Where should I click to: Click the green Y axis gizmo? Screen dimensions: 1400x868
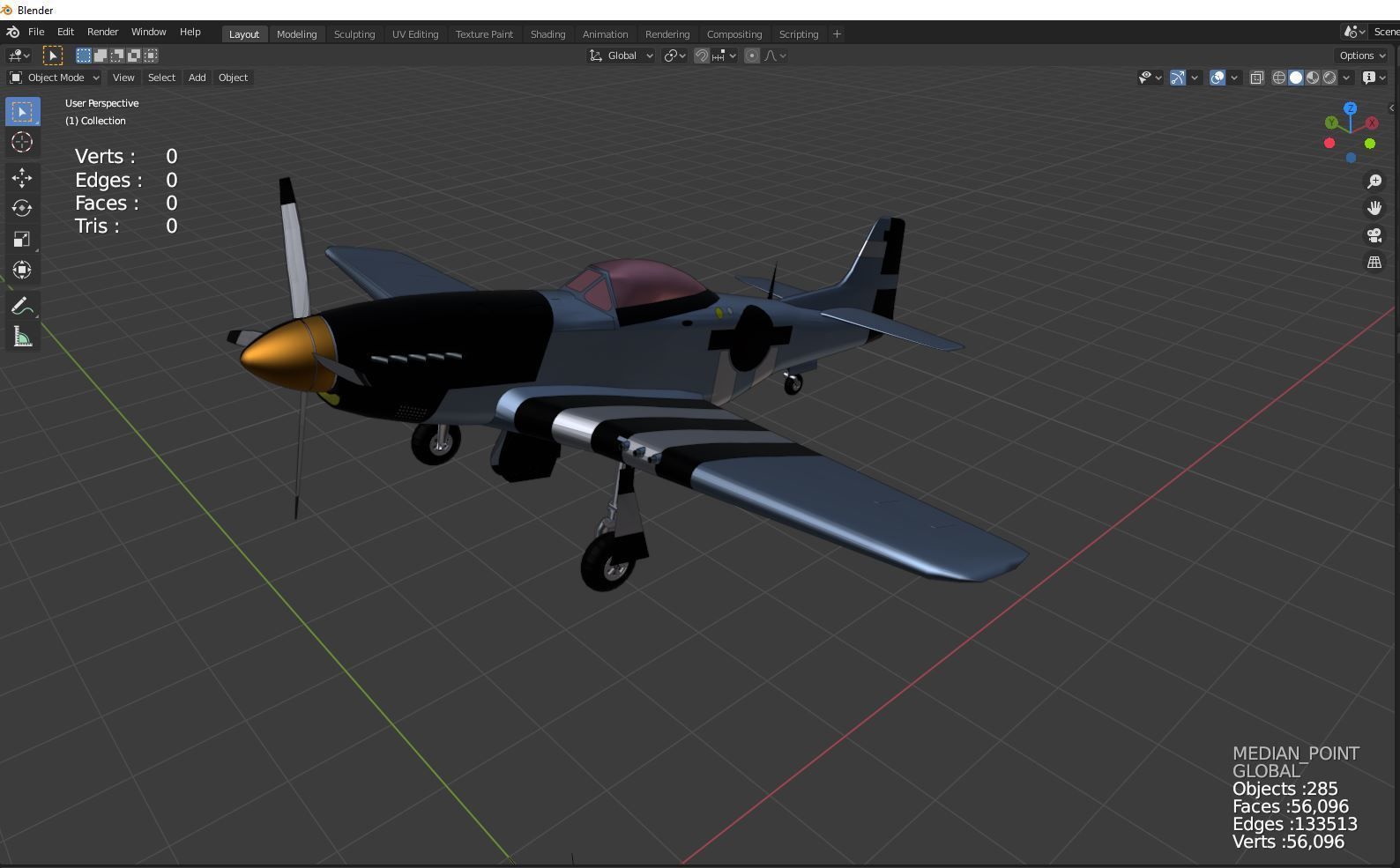point(1331,123)
